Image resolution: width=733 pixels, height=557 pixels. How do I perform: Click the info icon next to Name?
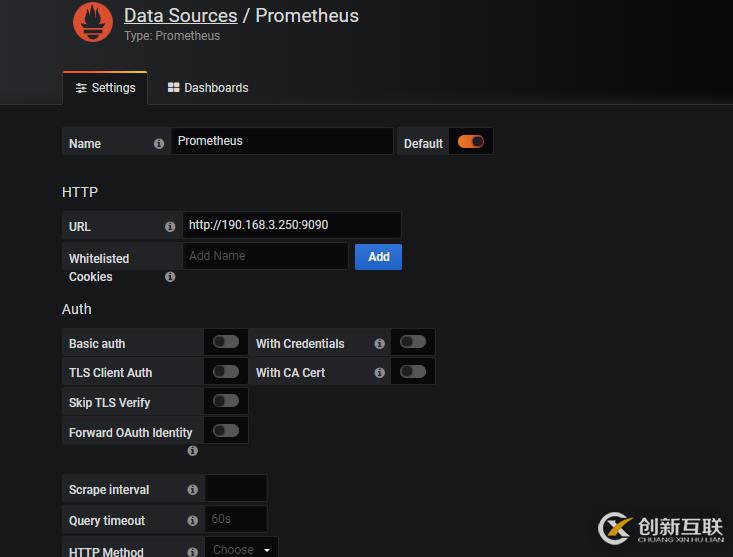pyautogui.click(x=159, y=143)
